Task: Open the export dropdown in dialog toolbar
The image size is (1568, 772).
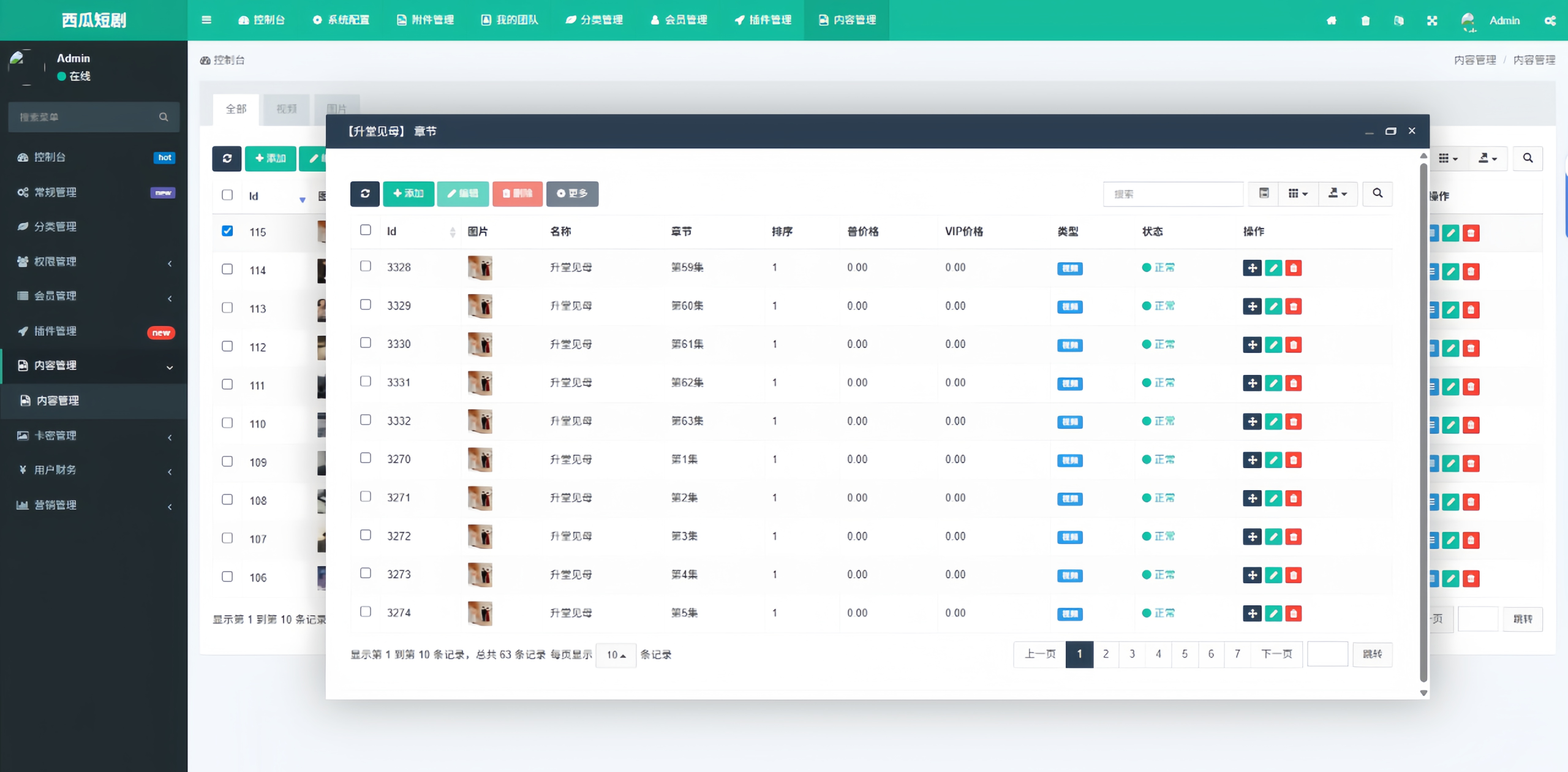Action: pyautogui.click(x=1337, y=194)
